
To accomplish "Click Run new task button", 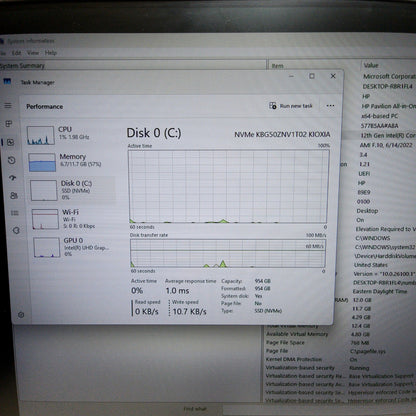I will [291, 106].
